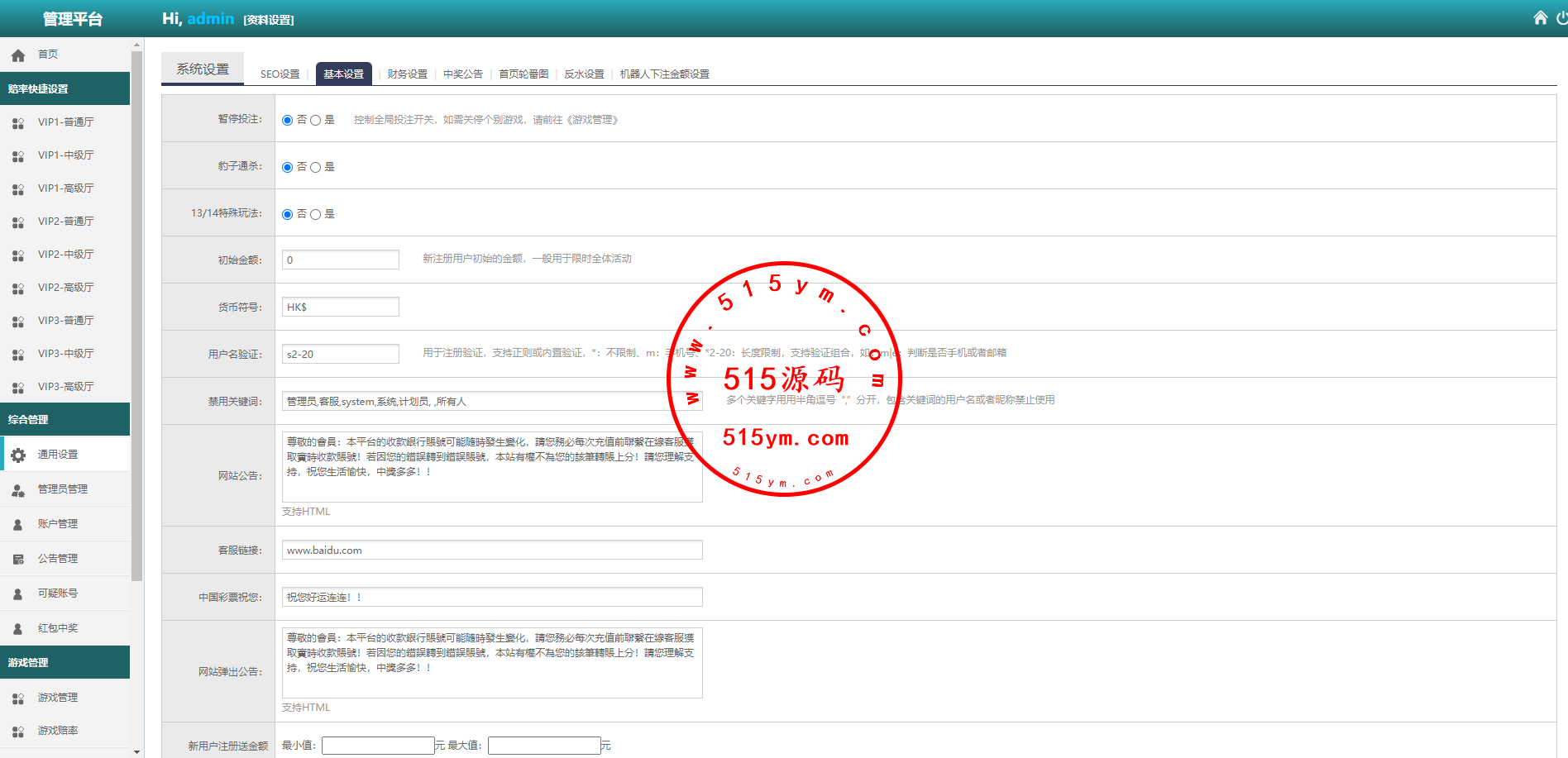Click the sidebar vertical scrollbar
This screenshot has width=1568, height=758.
[136, 314]
